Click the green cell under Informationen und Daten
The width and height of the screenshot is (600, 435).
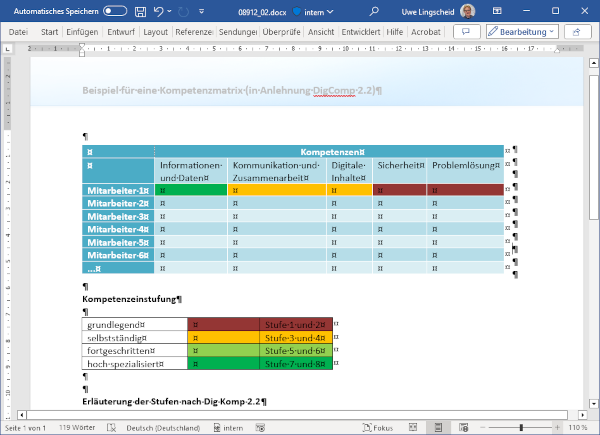click(191, 190)
